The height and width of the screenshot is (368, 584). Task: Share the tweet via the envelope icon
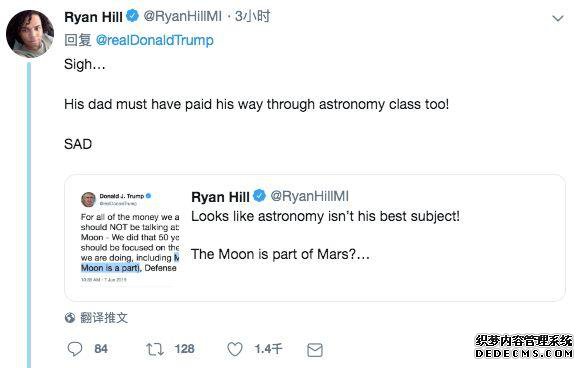[315, 350]
